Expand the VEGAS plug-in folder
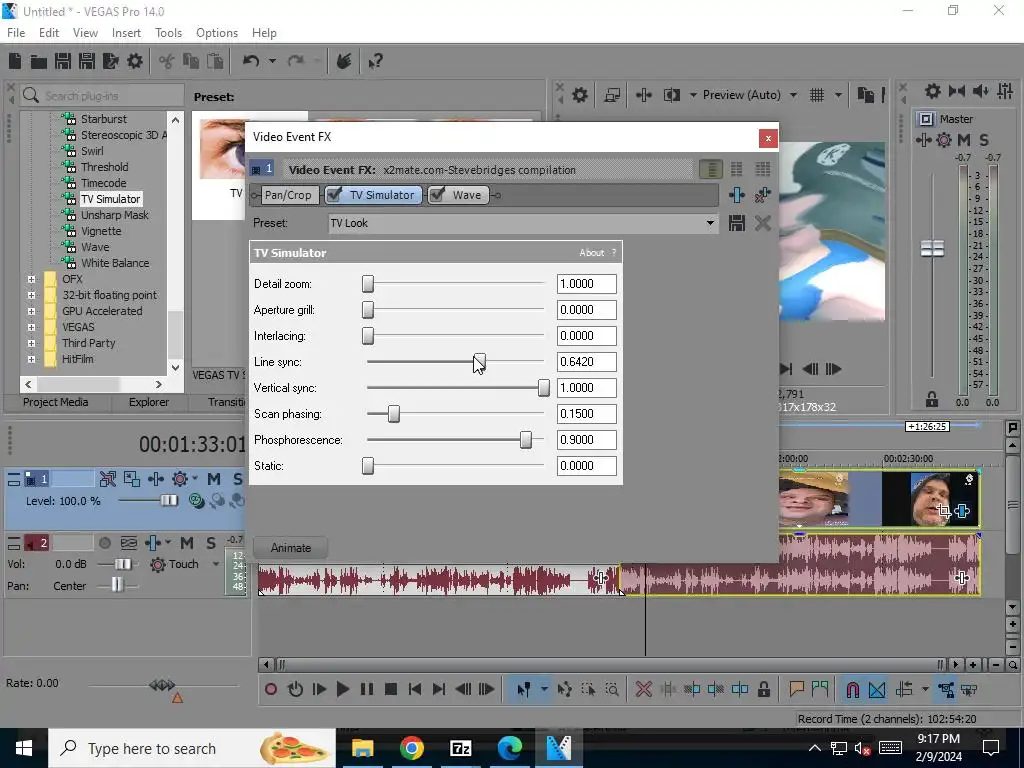1024x768 pixels. pos(31,327)
